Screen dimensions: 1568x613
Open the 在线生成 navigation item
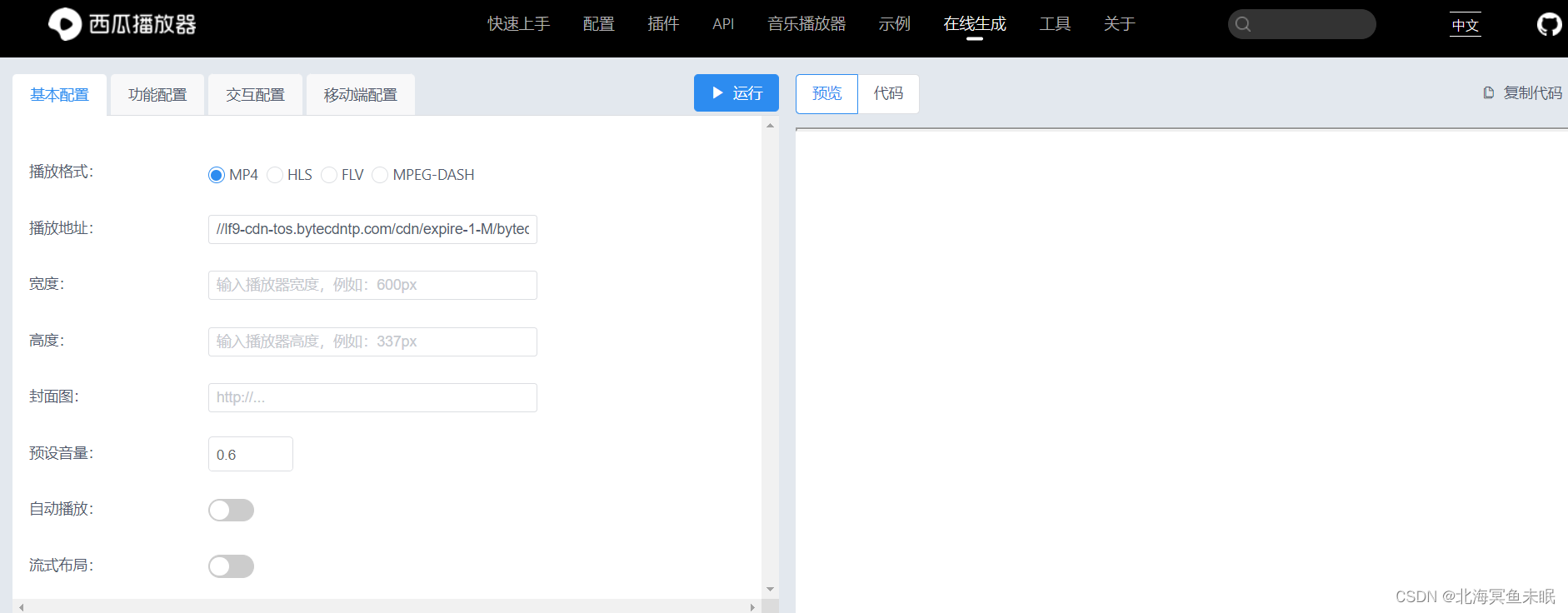[975, 24]
